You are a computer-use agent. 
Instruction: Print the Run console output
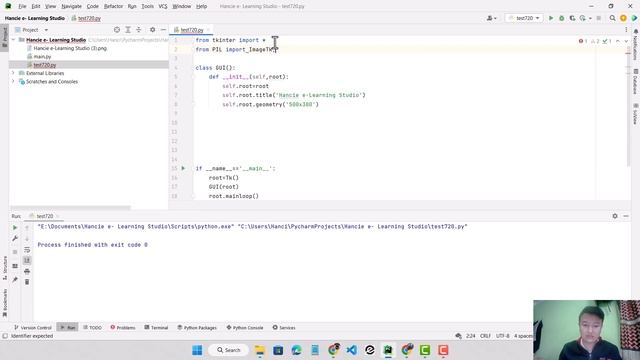click(x=27, y=271)
